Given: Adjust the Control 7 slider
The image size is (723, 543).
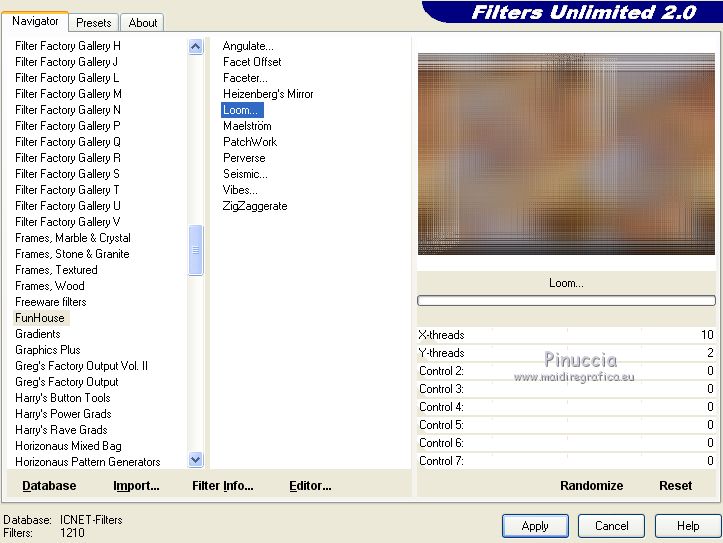Looking at the screenshot, I should pyautogui.click(x=566, y=461).
